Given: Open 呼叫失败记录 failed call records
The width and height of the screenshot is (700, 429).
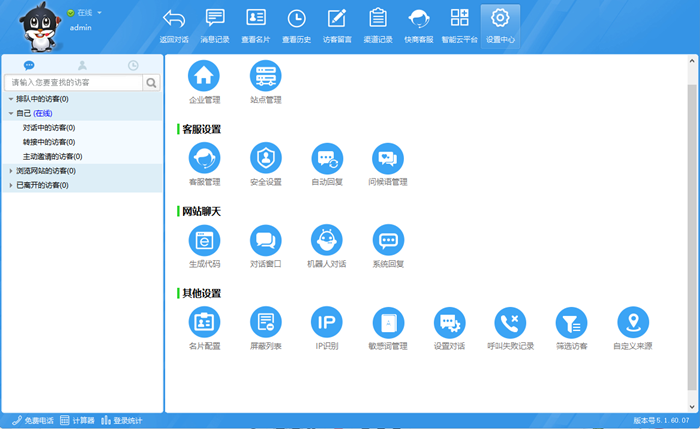Looking at the screenshot, I should 511,322.
